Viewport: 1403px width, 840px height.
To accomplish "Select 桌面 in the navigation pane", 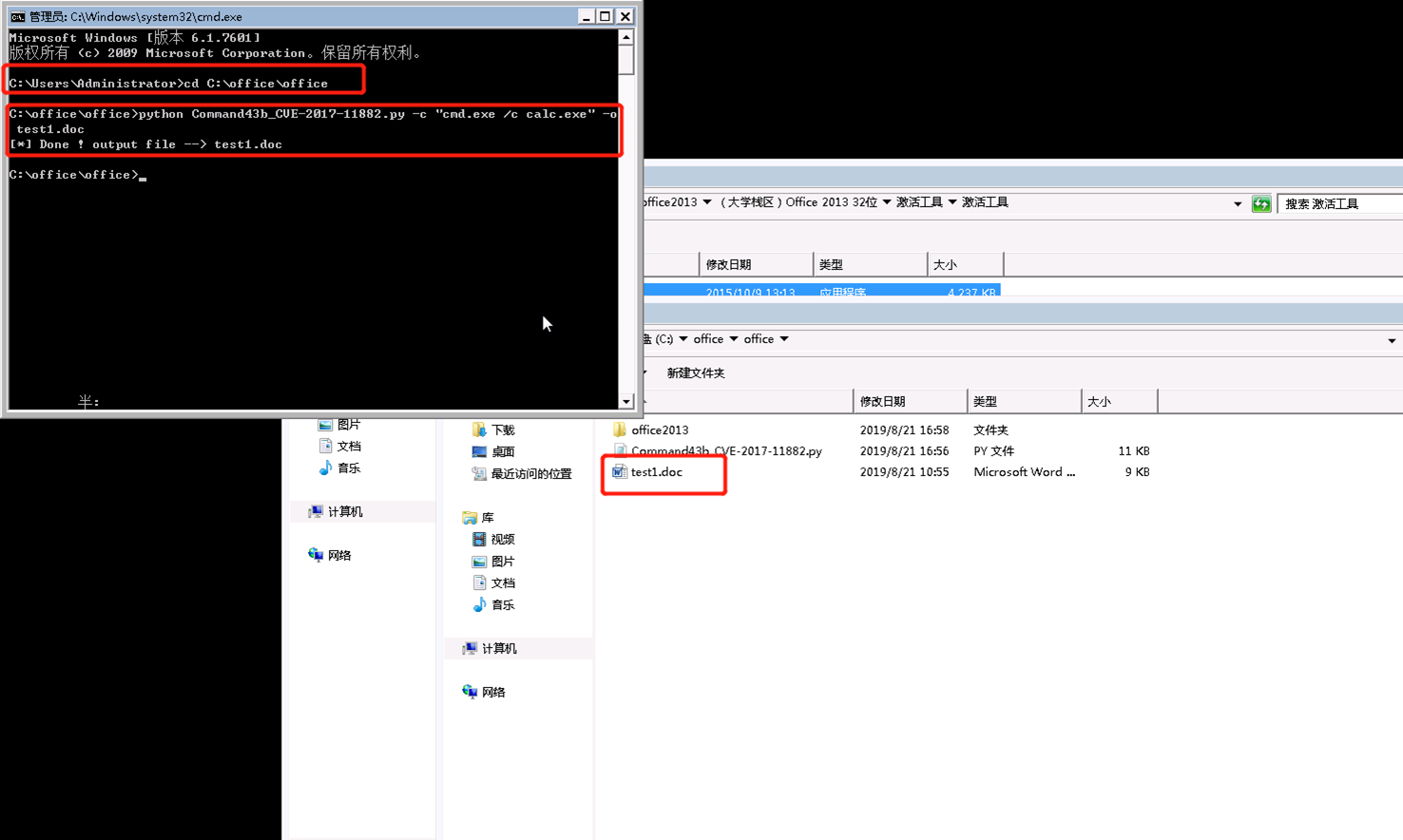I will (502, 452).
